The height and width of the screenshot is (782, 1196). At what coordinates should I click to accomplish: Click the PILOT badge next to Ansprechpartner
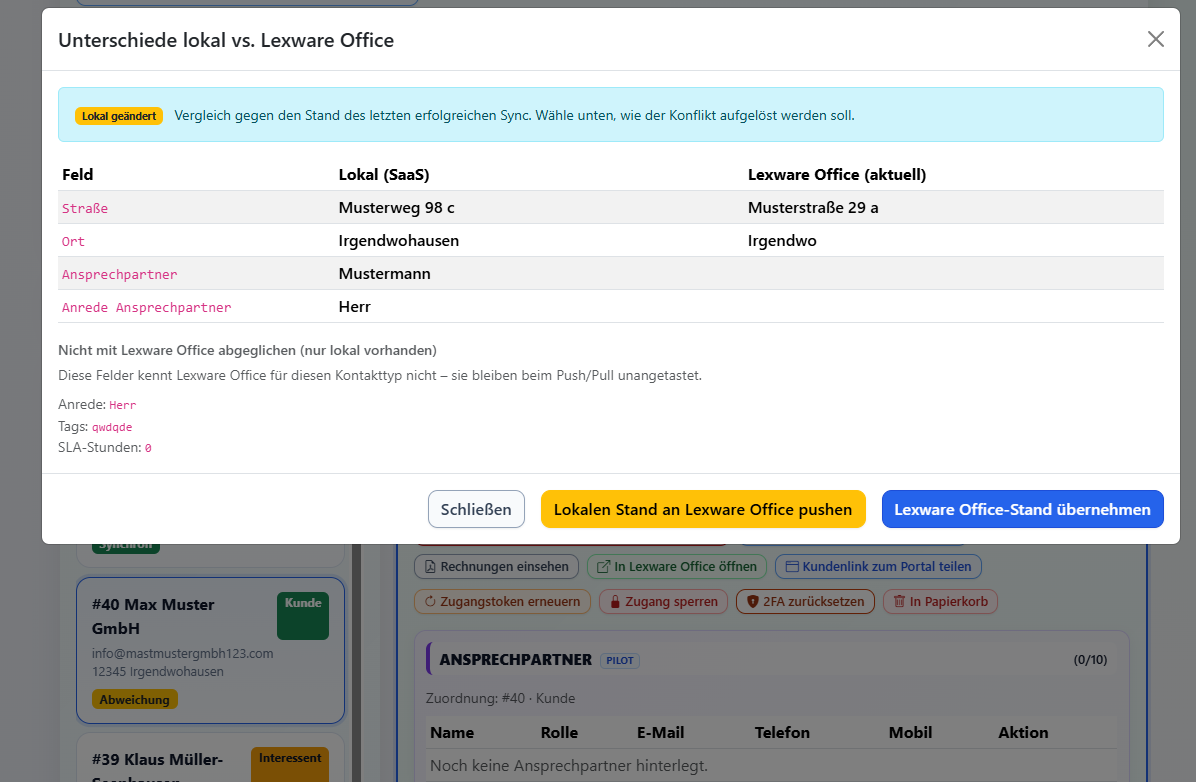pos(620,661)
